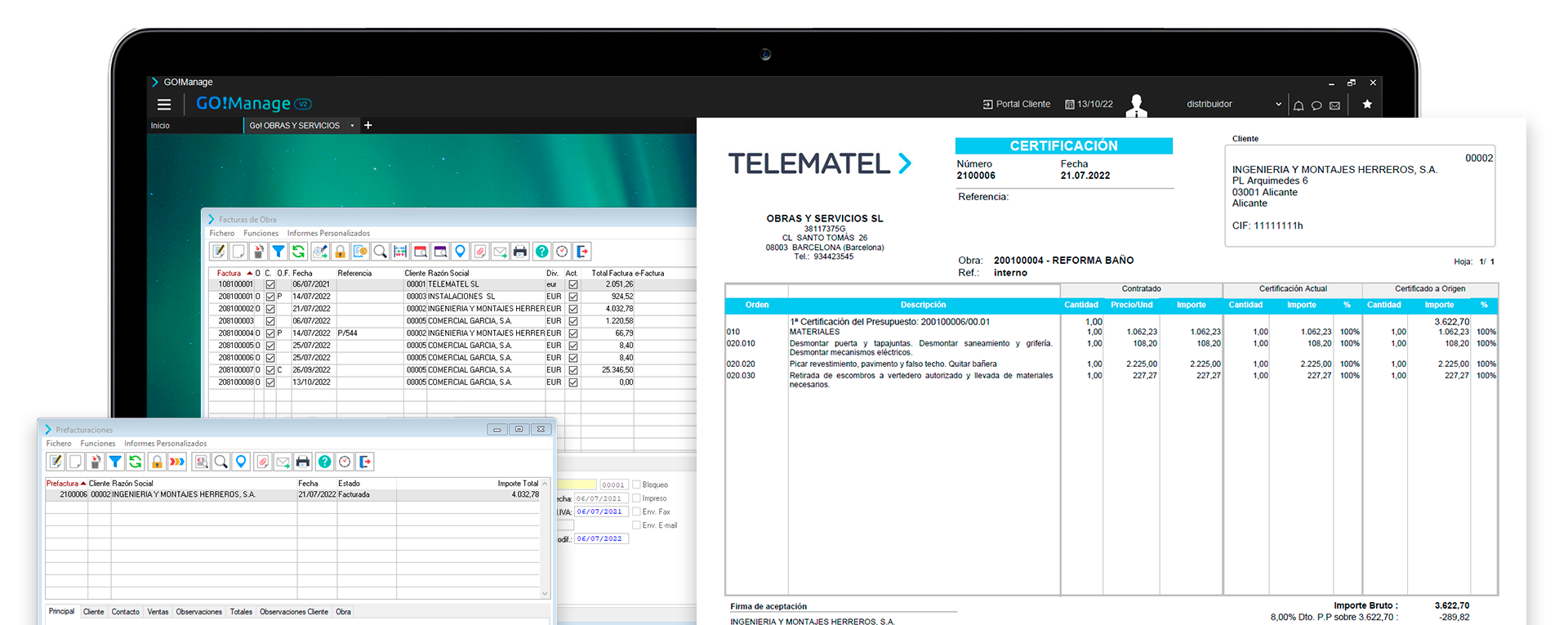The image size is (1568, 625).
Task: Open the chat bubble icon
Action: [x=1316, y=105]
